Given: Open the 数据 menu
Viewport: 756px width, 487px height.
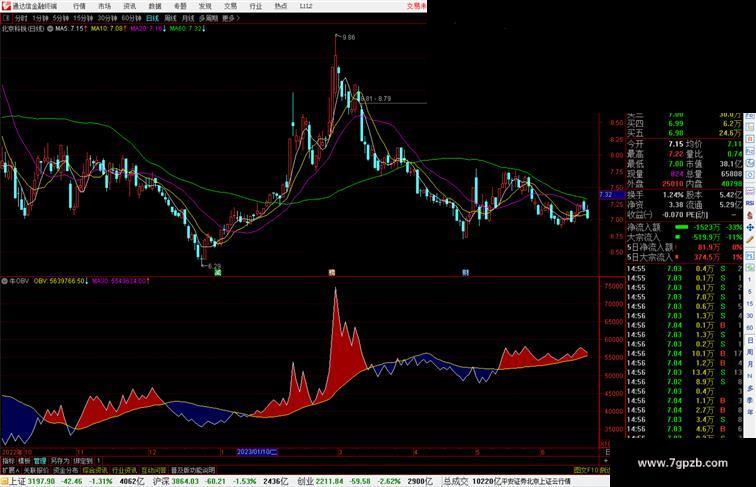Looking at the screenshot, I should click(155, 6).
